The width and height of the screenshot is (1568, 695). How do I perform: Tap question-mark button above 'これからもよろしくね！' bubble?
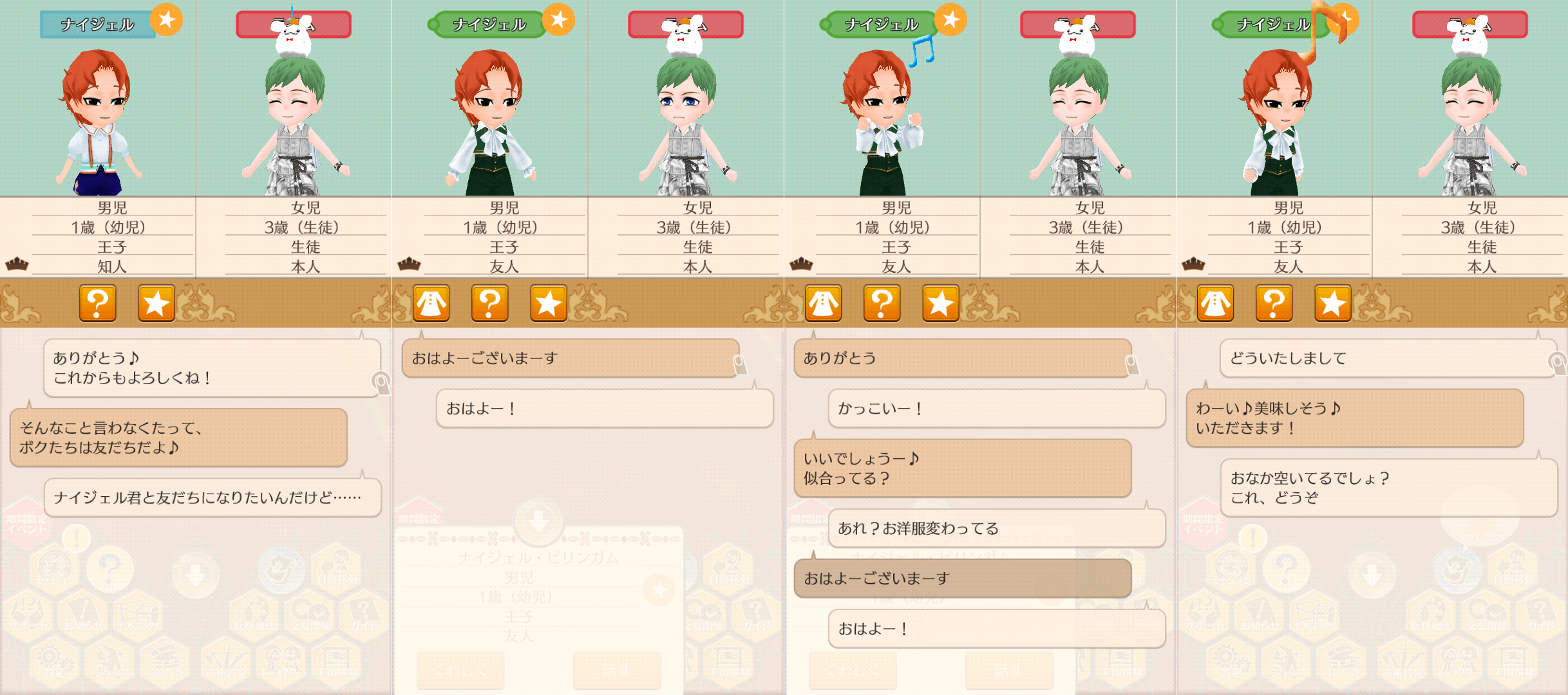[97, 303]
